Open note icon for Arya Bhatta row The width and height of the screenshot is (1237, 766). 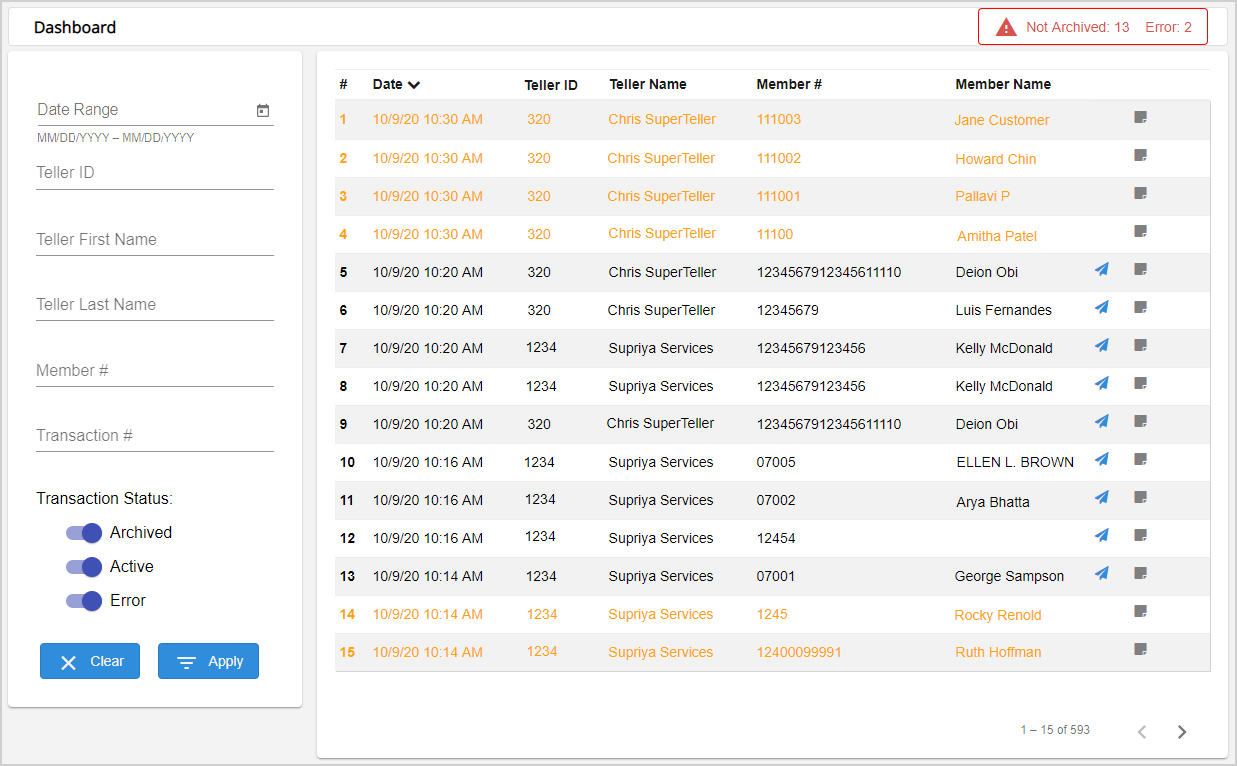pyautogui.click(x=1140, y=498)
